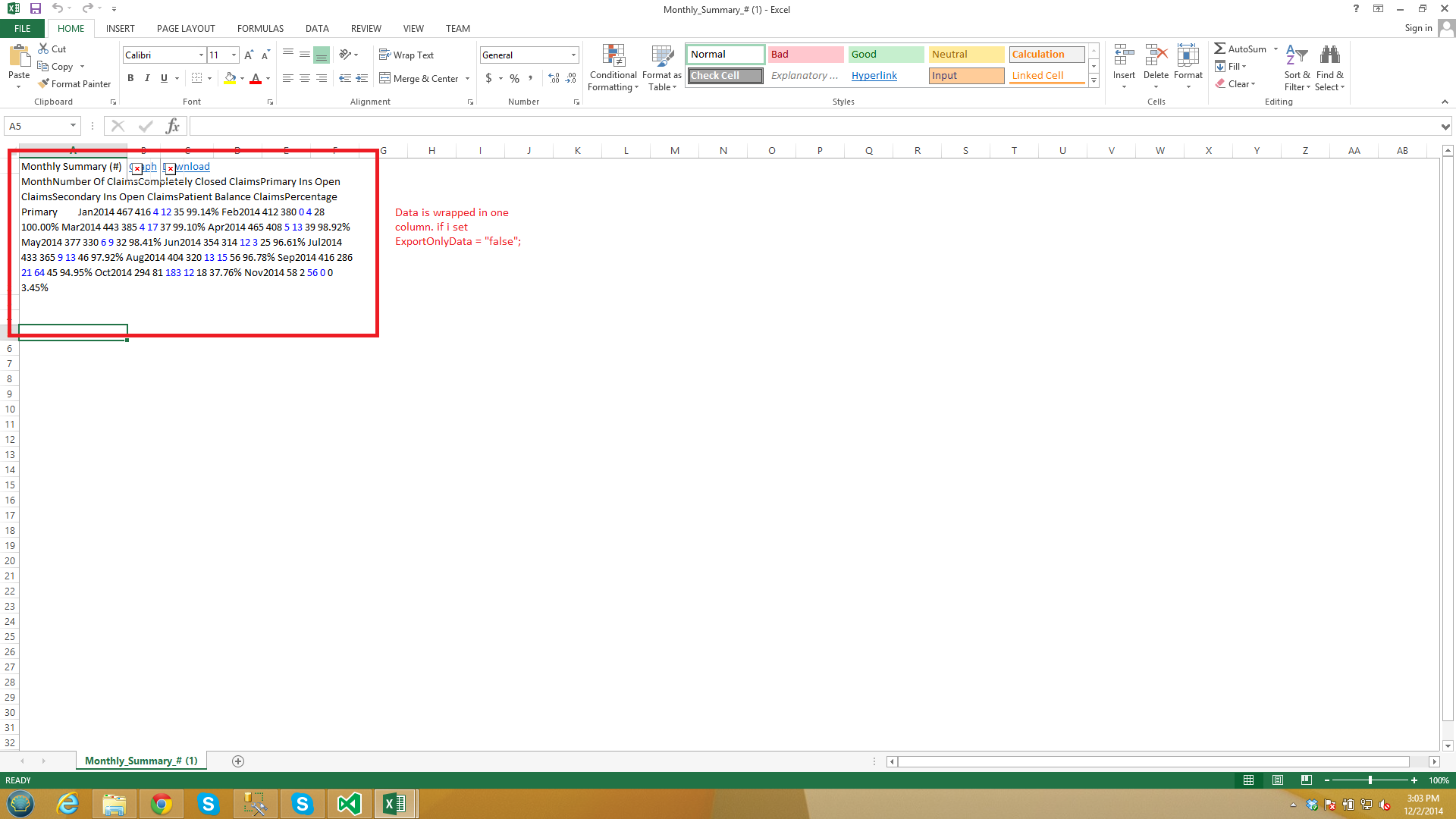Open Conditional Formatting menu

click(x=613, y=68)
